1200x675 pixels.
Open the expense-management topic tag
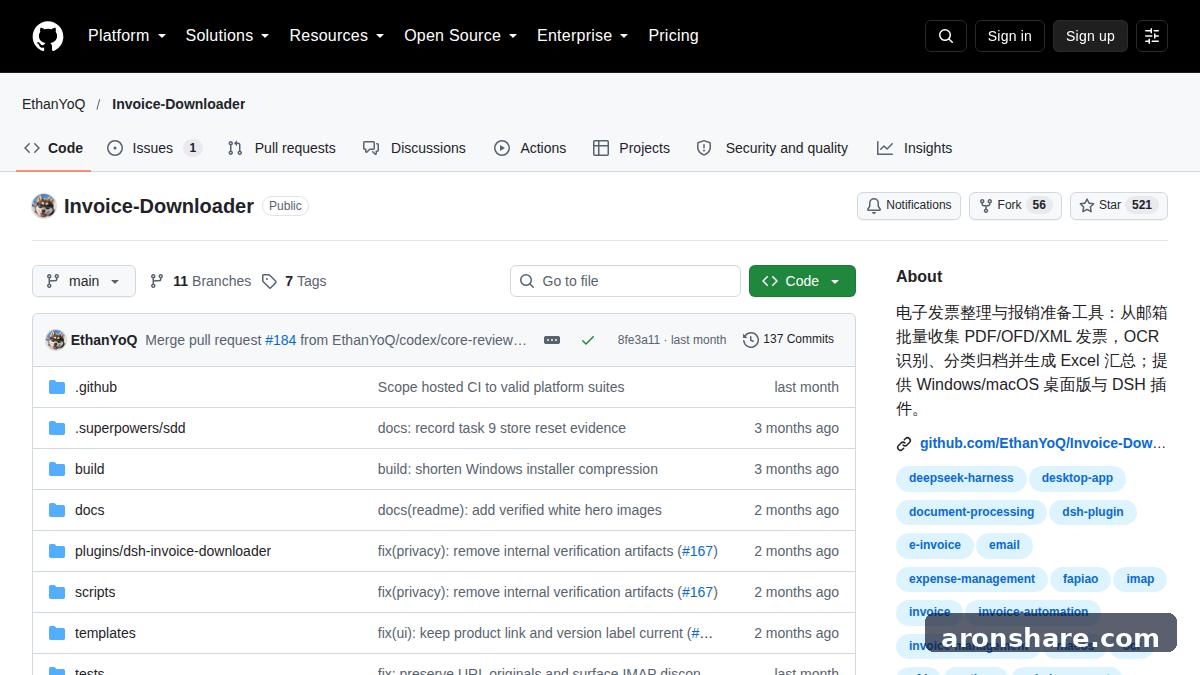coord(972,579)
